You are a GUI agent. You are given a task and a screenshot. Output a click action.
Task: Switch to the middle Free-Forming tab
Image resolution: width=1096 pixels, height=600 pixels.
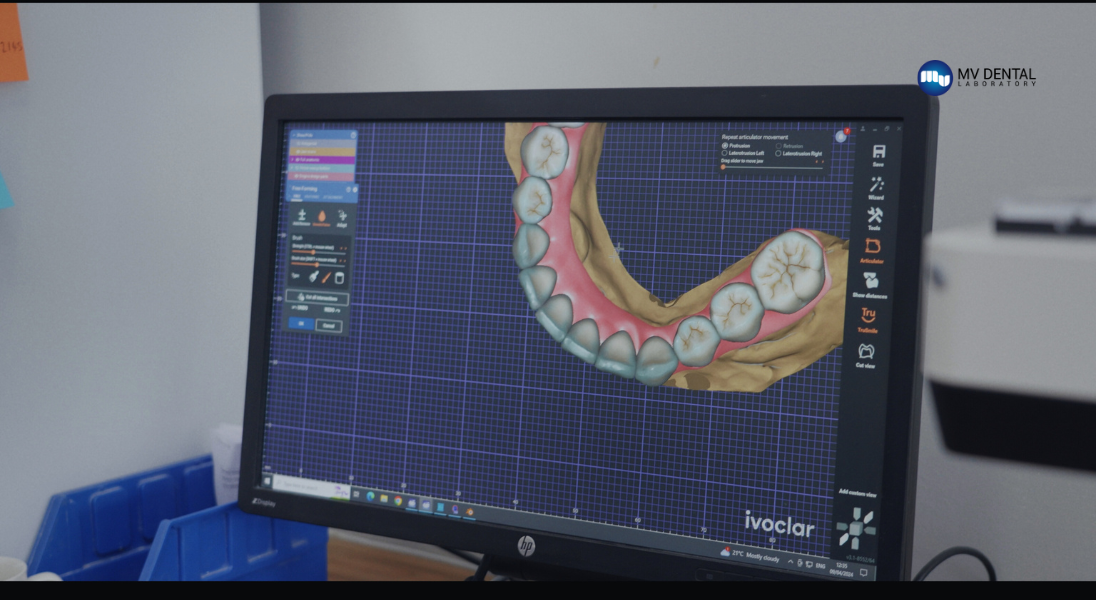[x=312, y=197]
